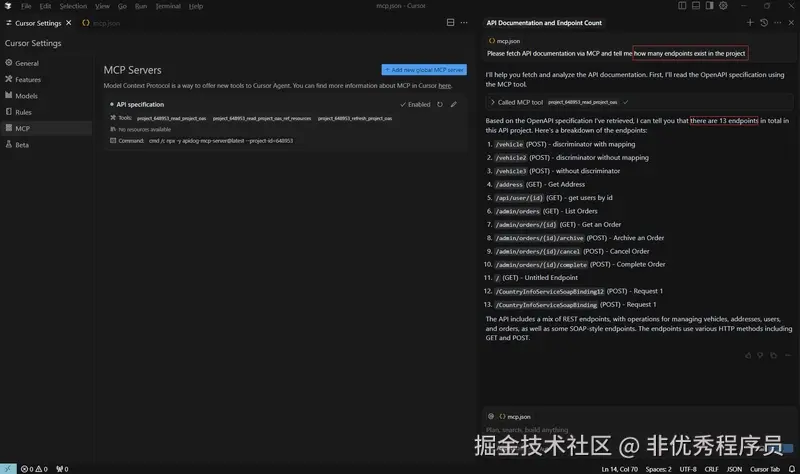Click the add context @ button in chat input
Viewport: 800px width, 474px height.
(491, 416)
